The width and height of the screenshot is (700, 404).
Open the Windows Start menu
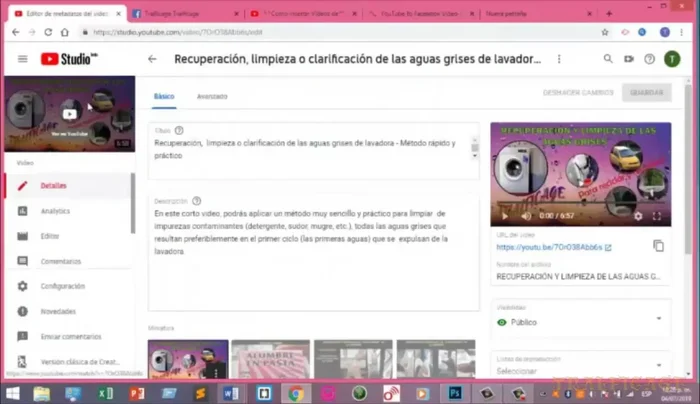12,393
